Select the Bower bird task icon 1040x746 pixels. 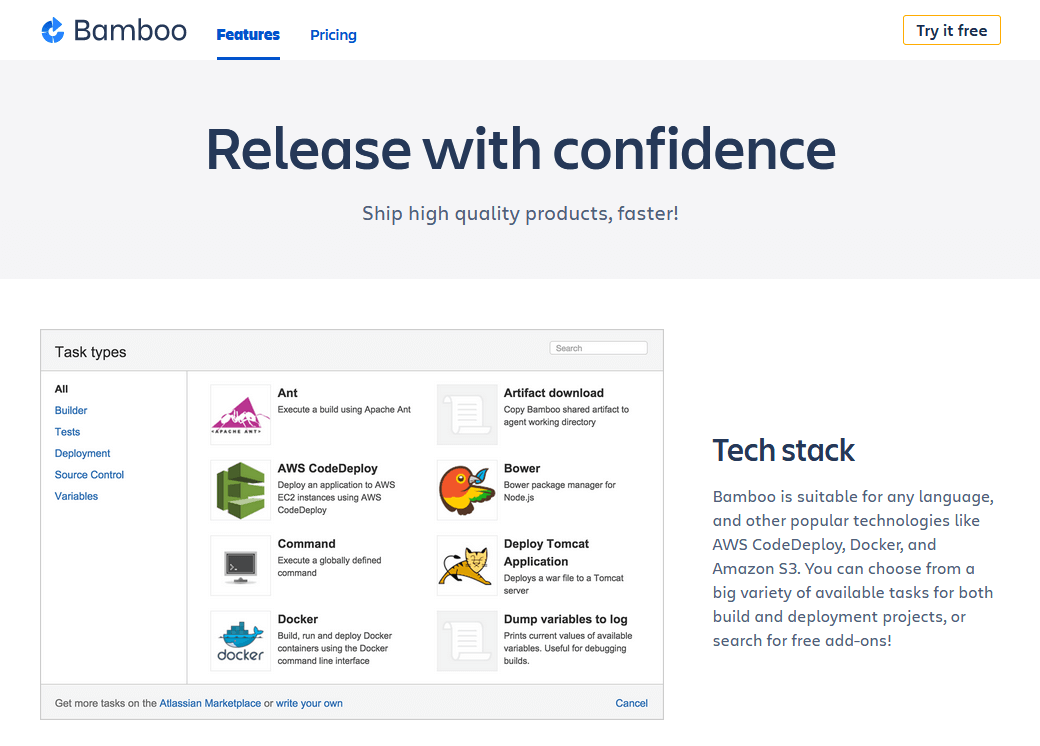(467, 490)
